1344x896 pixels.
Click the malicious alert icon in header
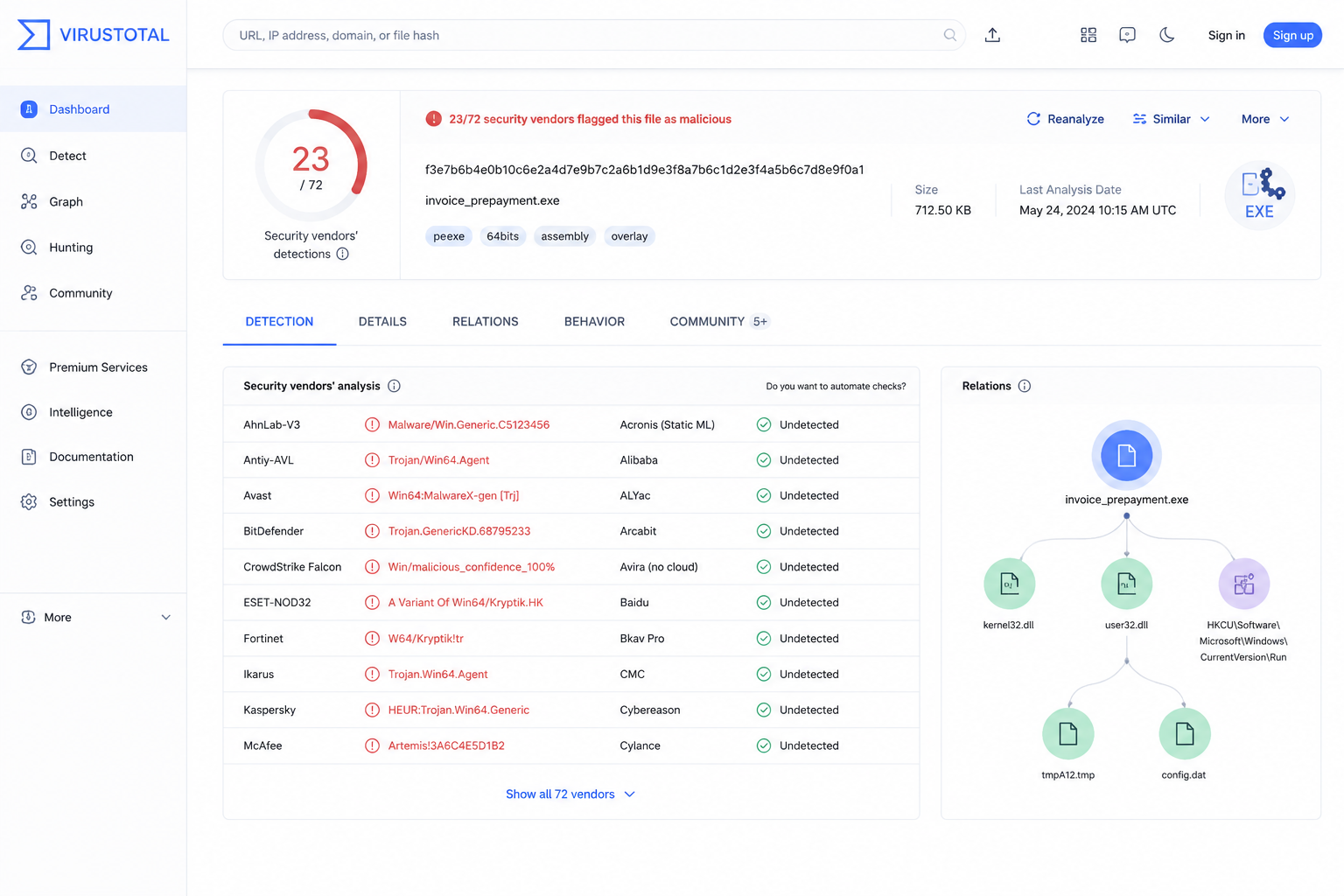pyautogui.click(x=433, y=119)
